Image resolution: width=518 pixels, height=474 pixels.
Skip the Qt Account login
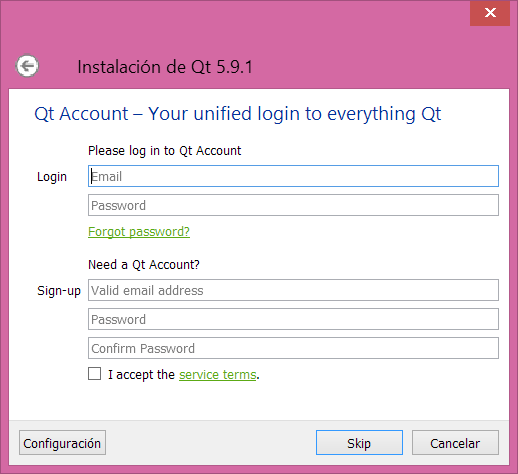pyautogui.click(x=359, y=443)
